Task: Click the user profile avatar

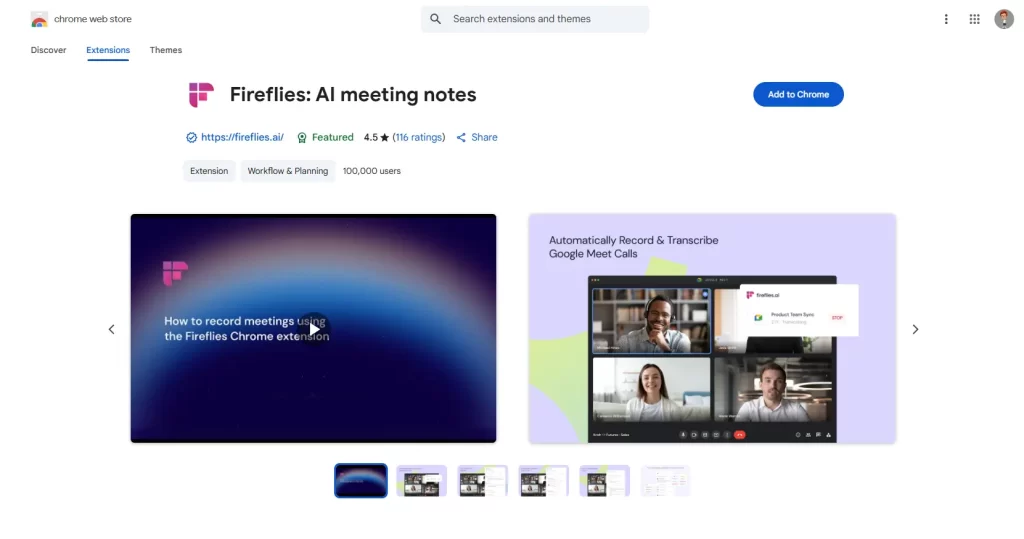Action: click(x=1004, y=19)
